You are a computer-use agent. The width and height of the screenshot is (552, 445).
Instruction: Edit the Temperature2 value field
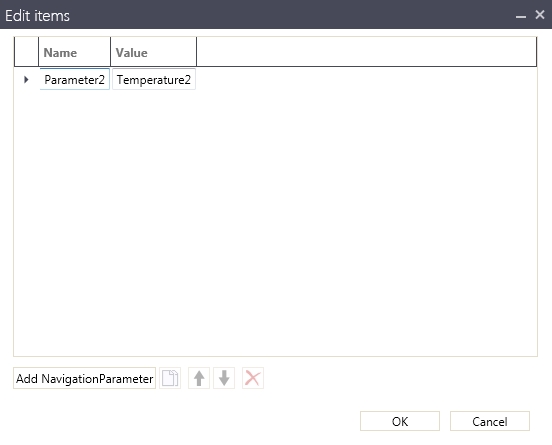click(x=154, y=80)
